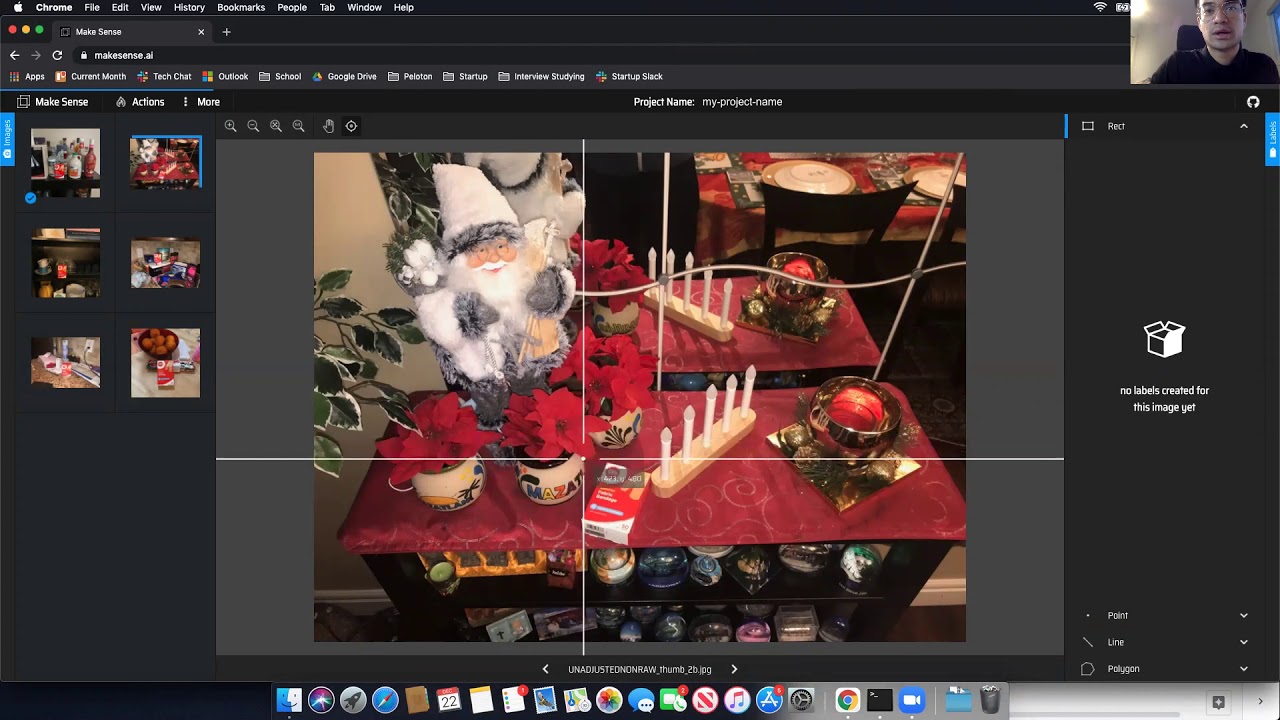Image resolution: width=1280 pixels, height=720 pixels.
Task: Open the Google Drive bookmark
Action: (x=344, y=76)
